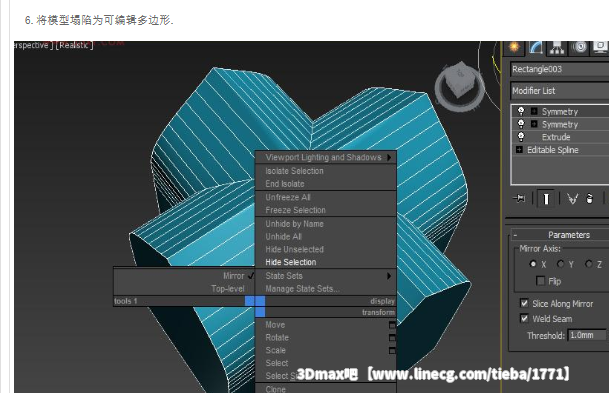
Task: Click the Threshold value field
Action: pyautogui.click(x=586, y=335)
